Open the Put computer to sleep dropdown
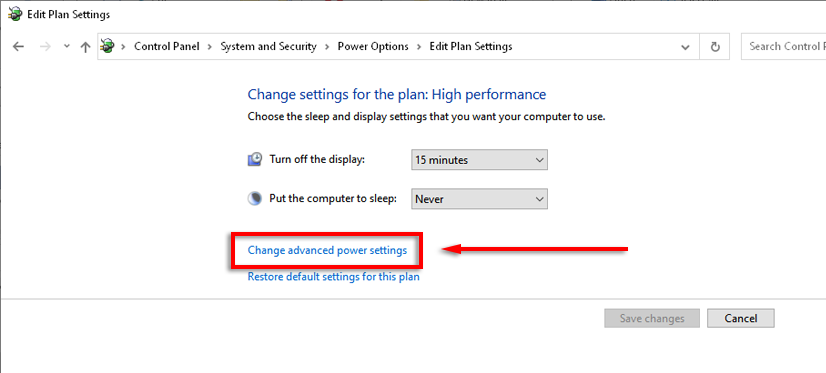826x373 pixels. (x=479, y=199)
